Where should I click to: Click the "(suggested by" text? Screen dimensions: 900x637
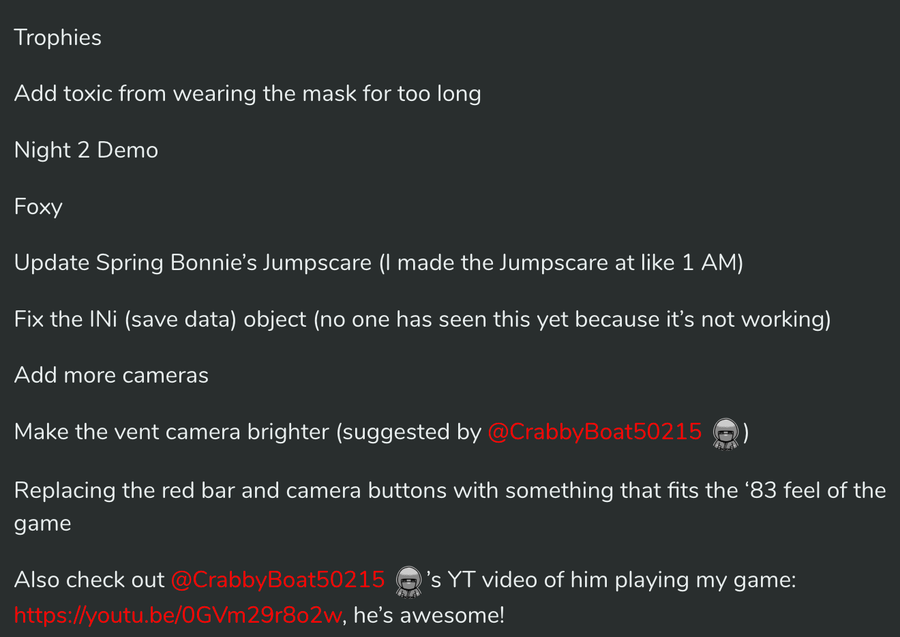click(408, 433)
